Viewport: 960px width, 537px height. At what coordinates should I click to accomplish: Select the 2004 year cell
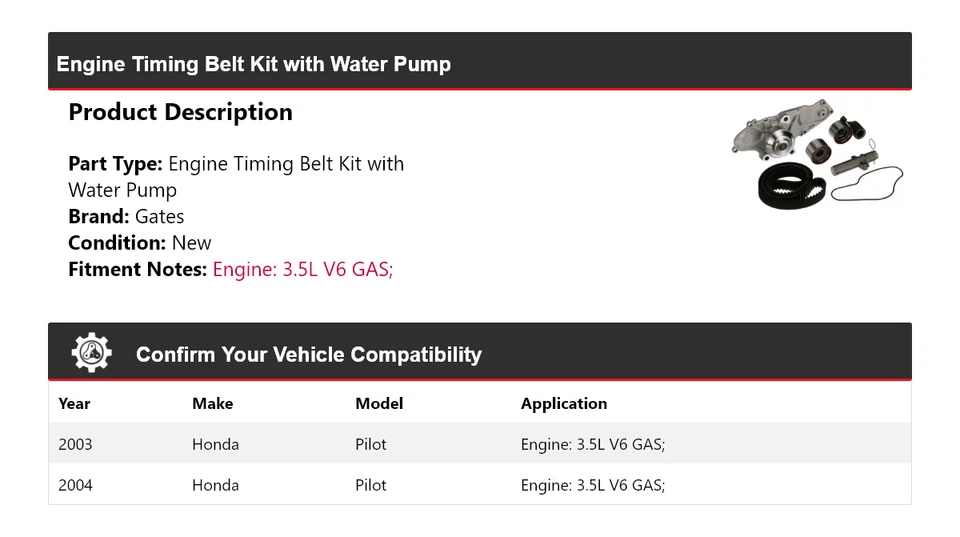[x=75, y=485]
